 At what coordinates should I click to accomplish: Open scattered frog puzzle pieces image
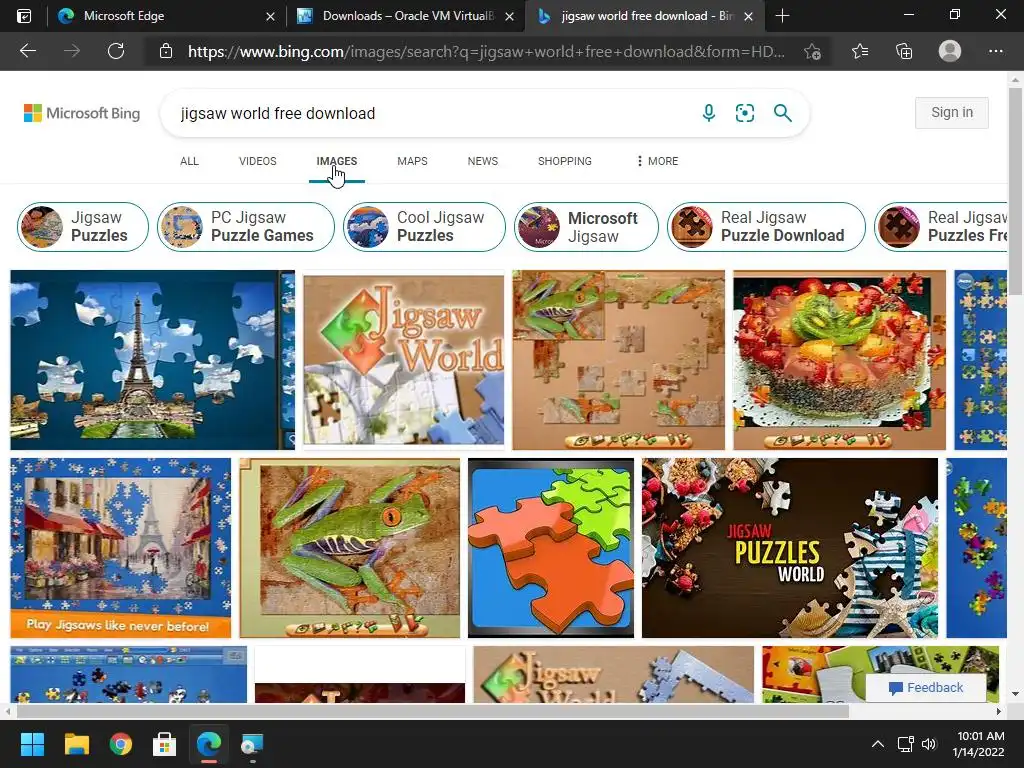click(618, 360)
